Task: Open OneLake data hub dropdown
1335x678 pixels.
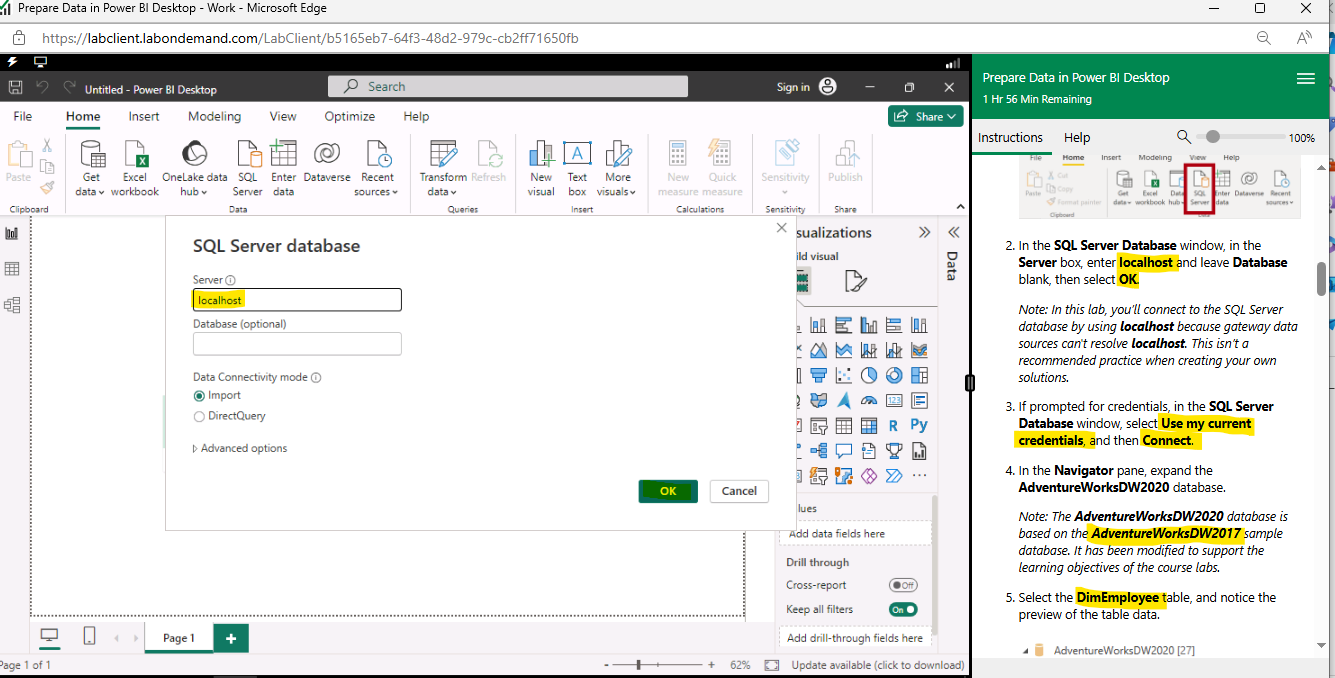Action: pos(204,192)
